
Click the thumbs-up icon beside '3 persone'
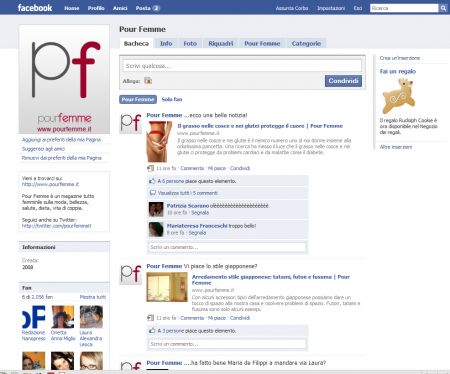point(152,331)
